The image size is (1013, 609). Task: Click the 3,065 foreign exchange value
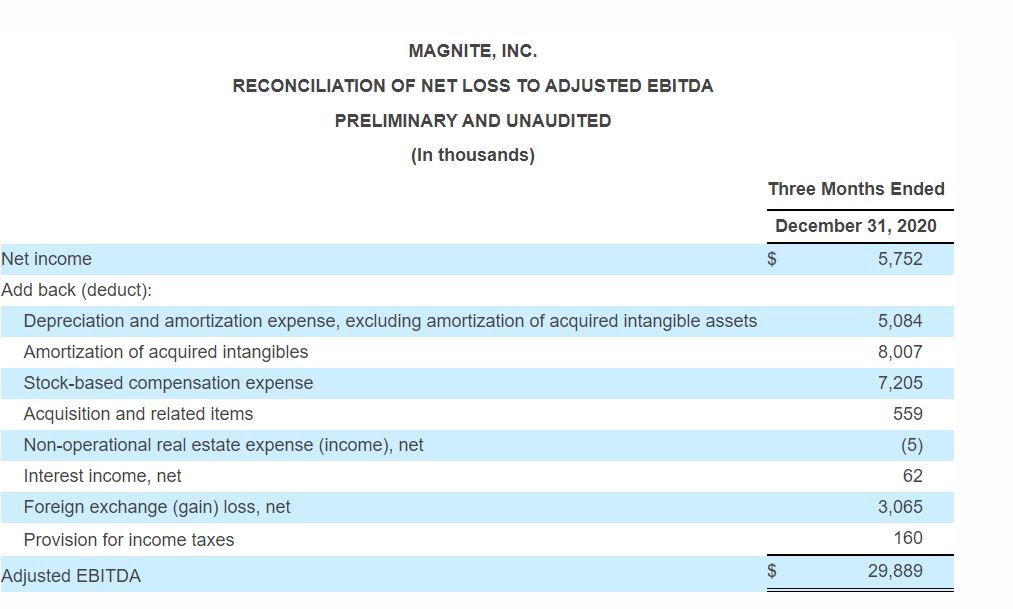[x=900, y=507]
